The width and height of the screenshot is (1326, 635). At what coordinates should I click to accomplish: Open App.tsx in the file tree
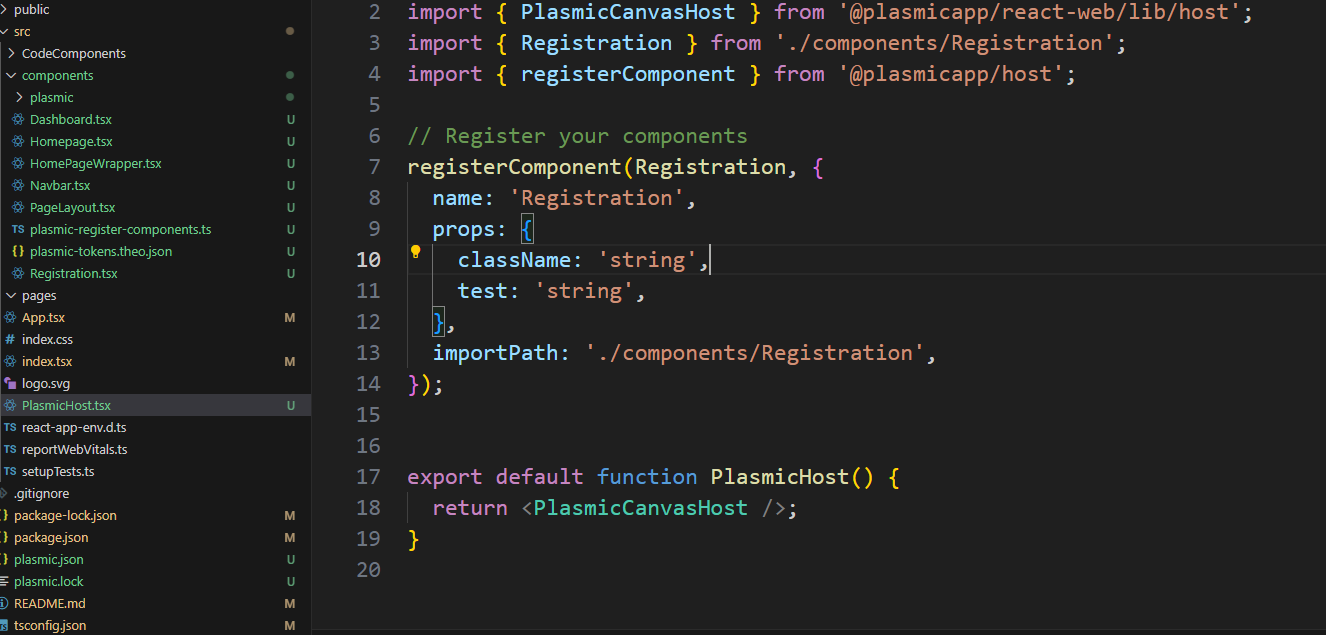pos(43,318)
